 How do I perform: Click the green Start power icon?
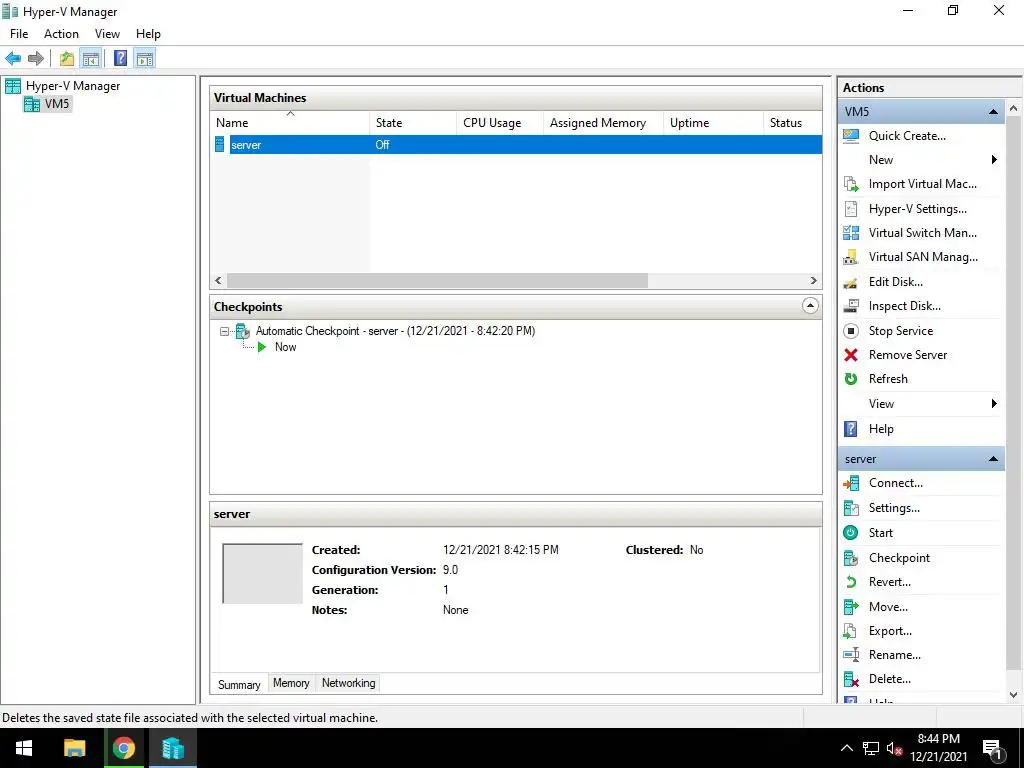[851, 533]
